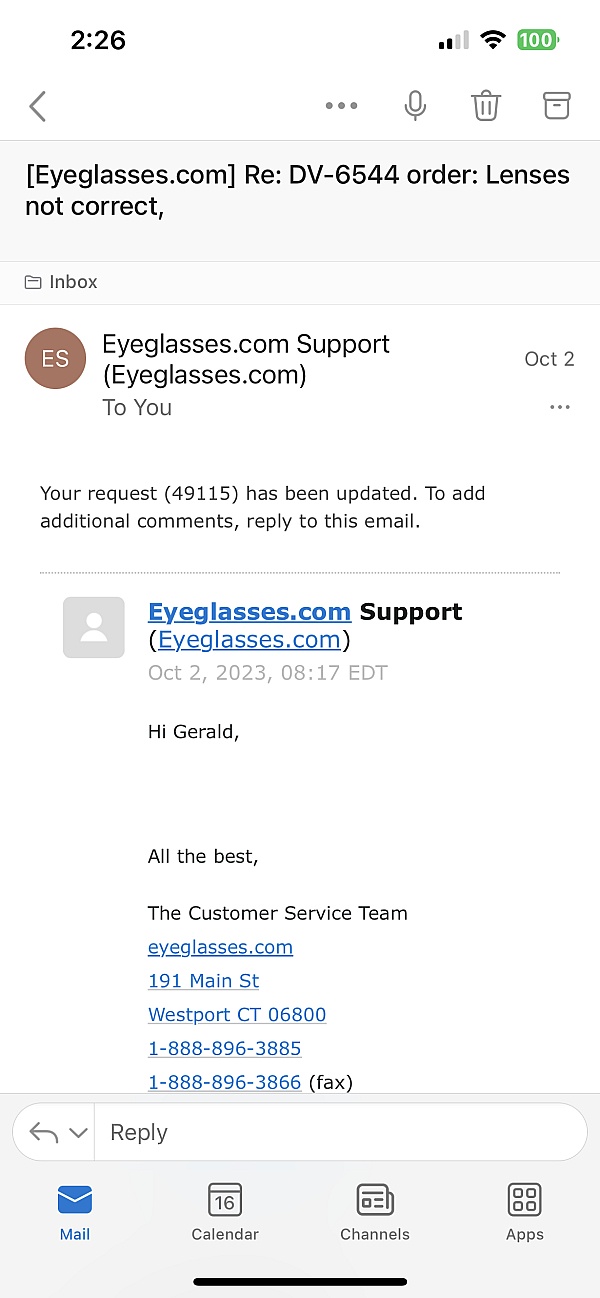Screen dimensions: 600x1298
Task: Tap the eyeglasses.com signature link
Action: point(220,947)
